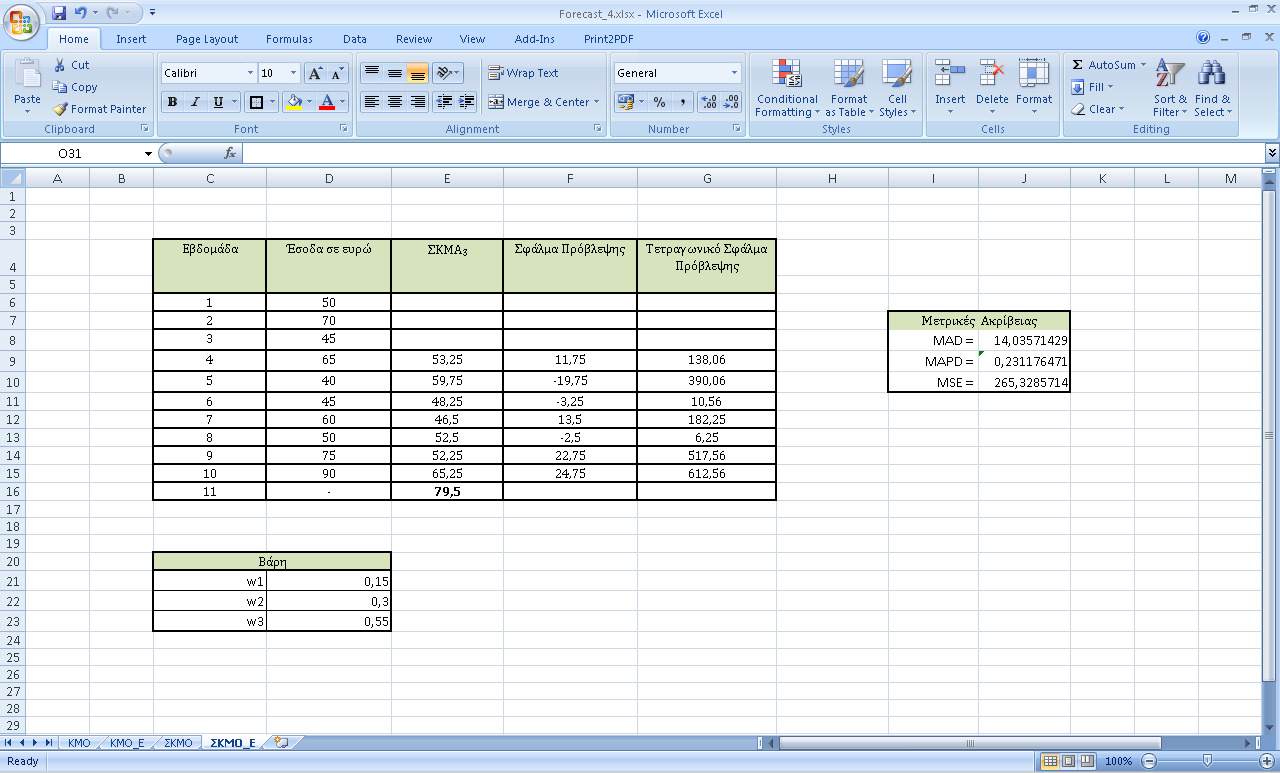Open the Page Layout ribbon tab

(x=207, y=39)
